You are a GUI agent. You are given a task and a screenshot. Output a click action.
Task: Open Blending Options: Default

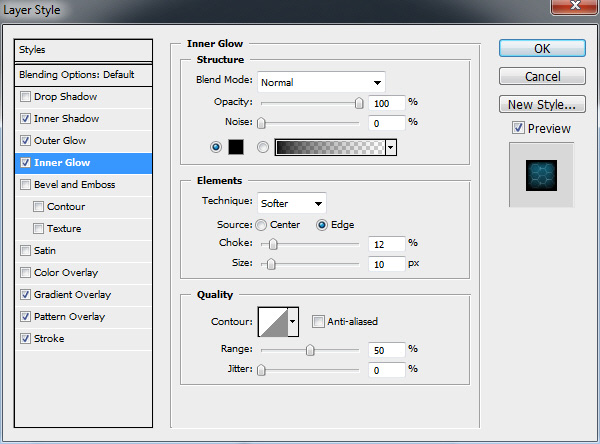[x=83, y=75]
